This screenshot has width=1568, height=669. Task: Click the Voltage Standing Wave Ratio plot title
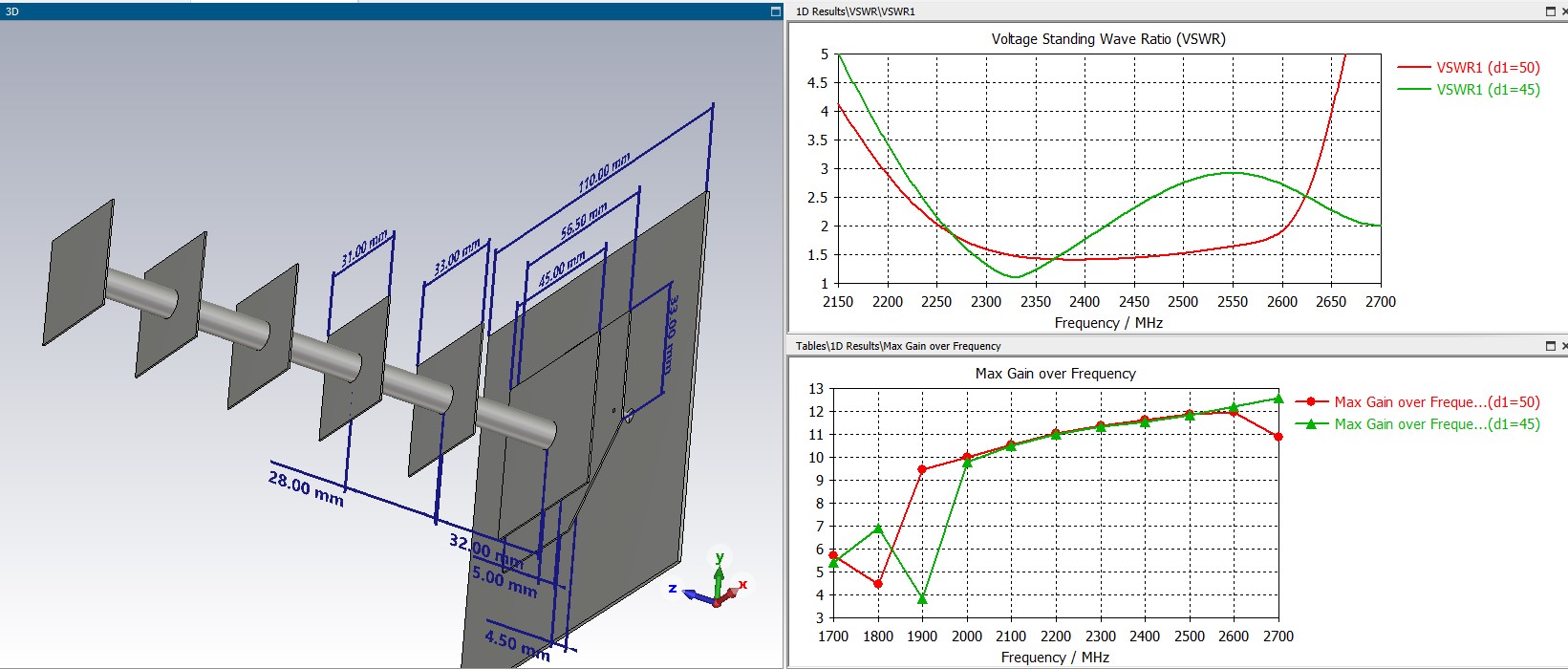(x=1108, y=39)
